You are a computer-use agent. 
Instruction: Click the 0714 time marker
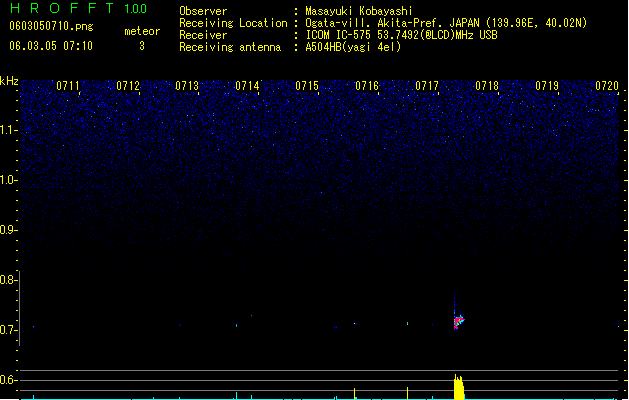[247, 86]
